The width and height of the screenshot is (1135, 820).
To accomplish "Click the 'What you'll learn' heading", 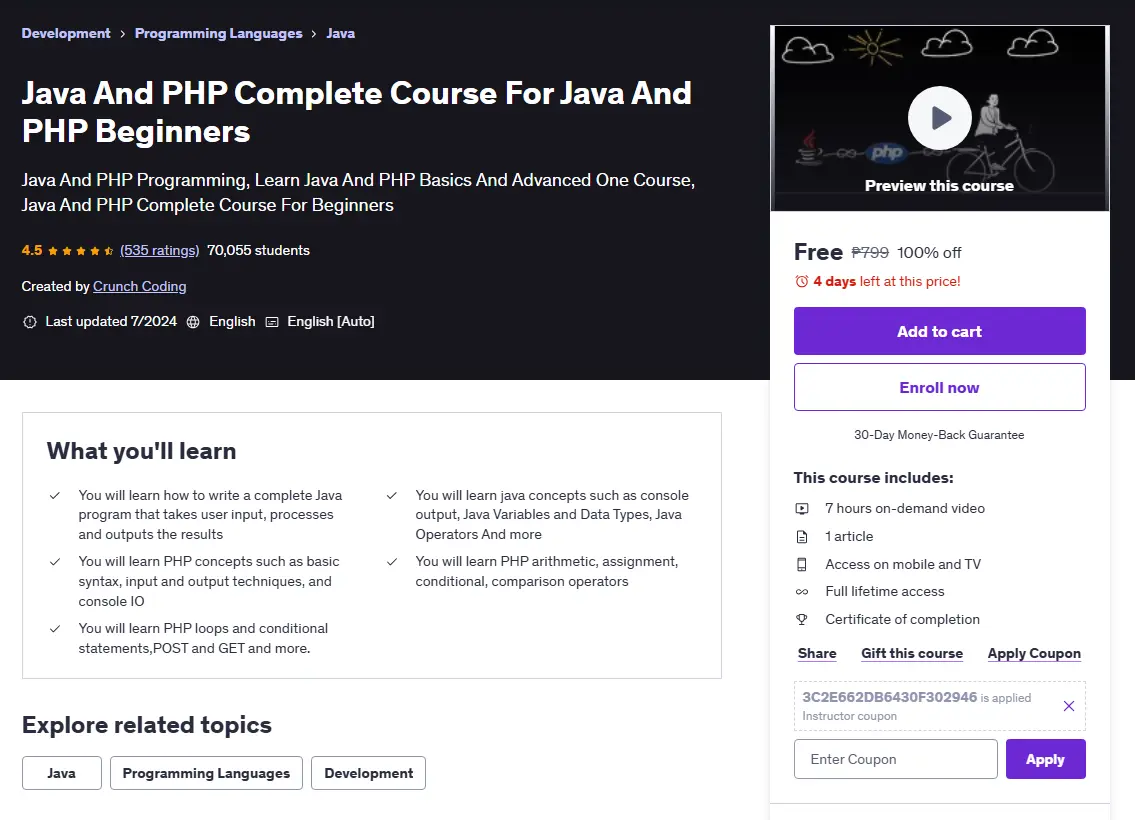I will (x=142, y=451).
